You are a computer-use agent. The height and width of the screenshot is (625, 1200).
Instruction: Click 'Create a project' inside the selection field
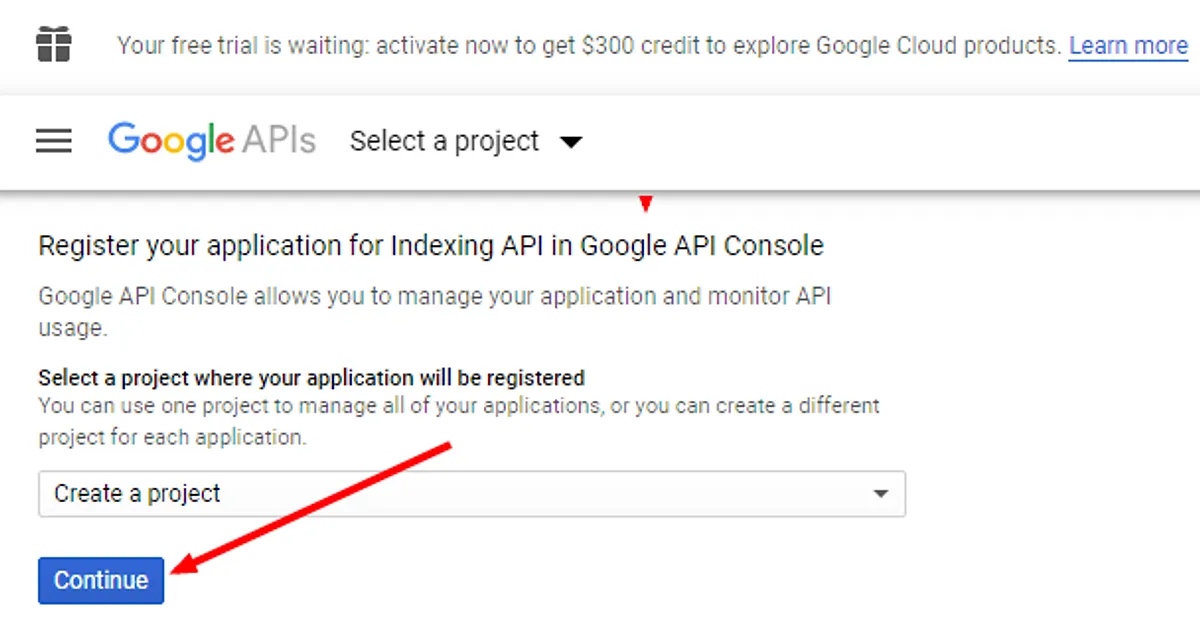click(136, 493)
